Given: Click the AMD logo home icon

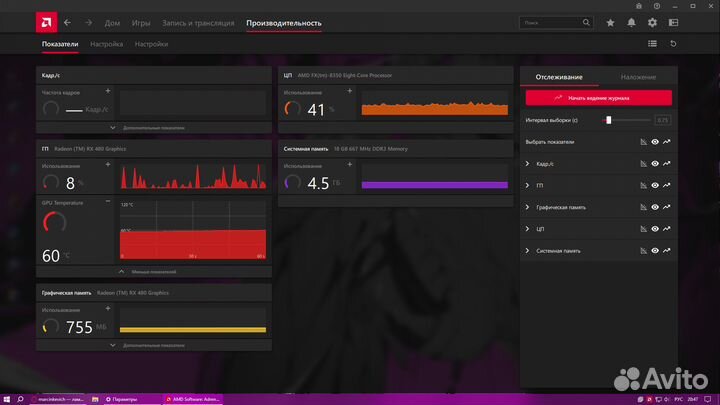Looking at the screenshot, I should [46, 22].
